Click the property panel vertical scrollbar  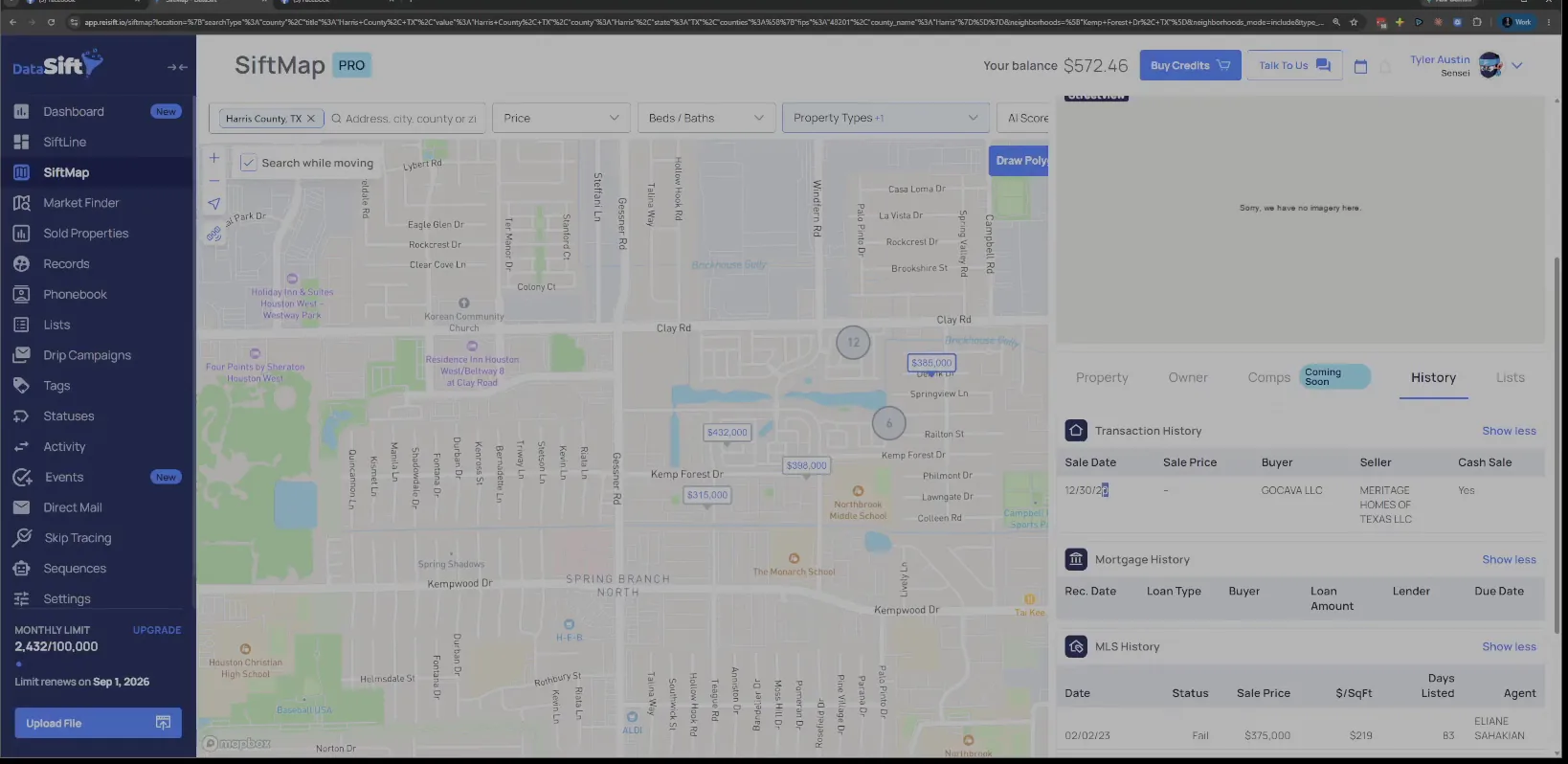[x=1557, y=445]
